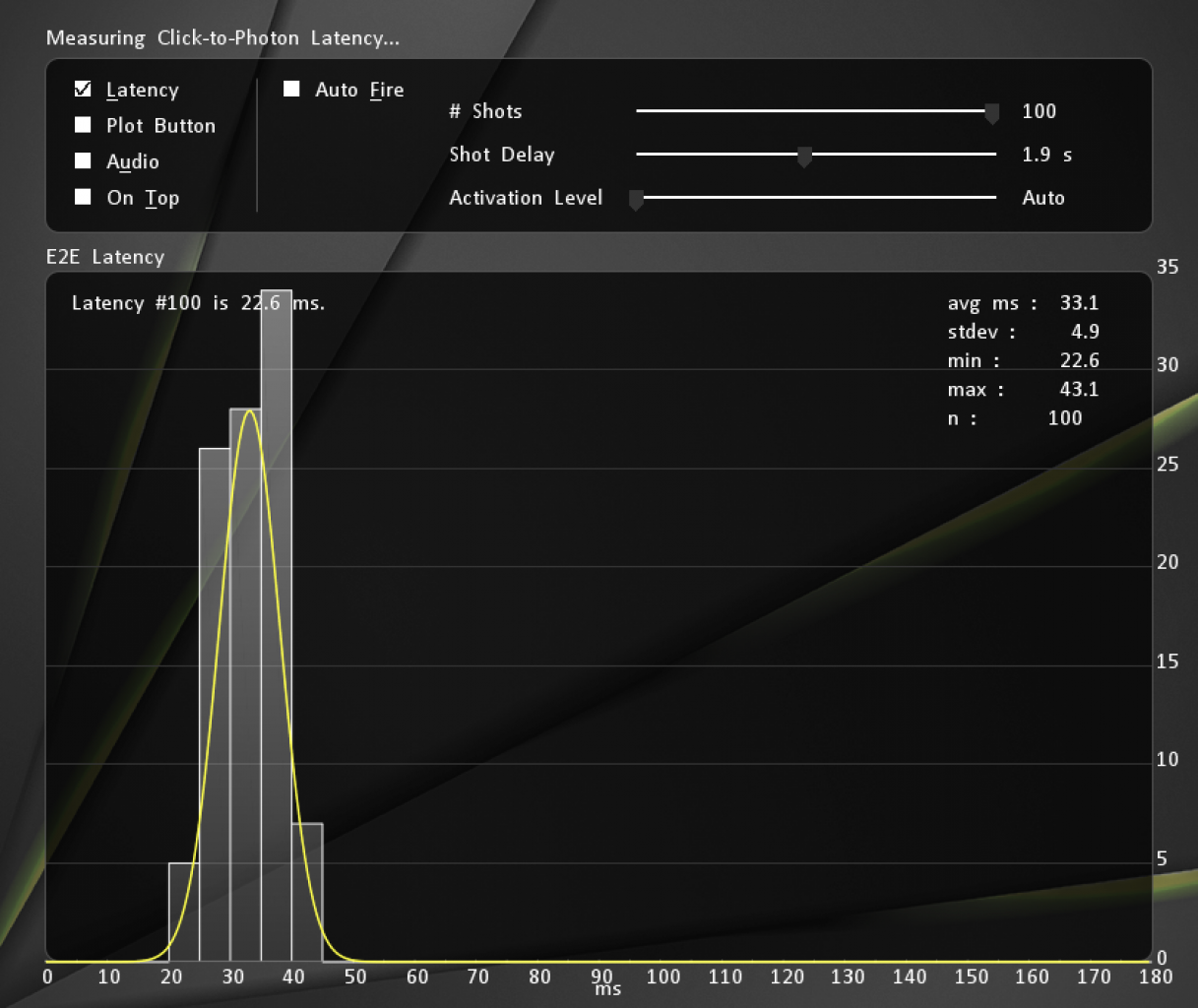Click the avg ms value 33.1

click(x=1079, y=303)
